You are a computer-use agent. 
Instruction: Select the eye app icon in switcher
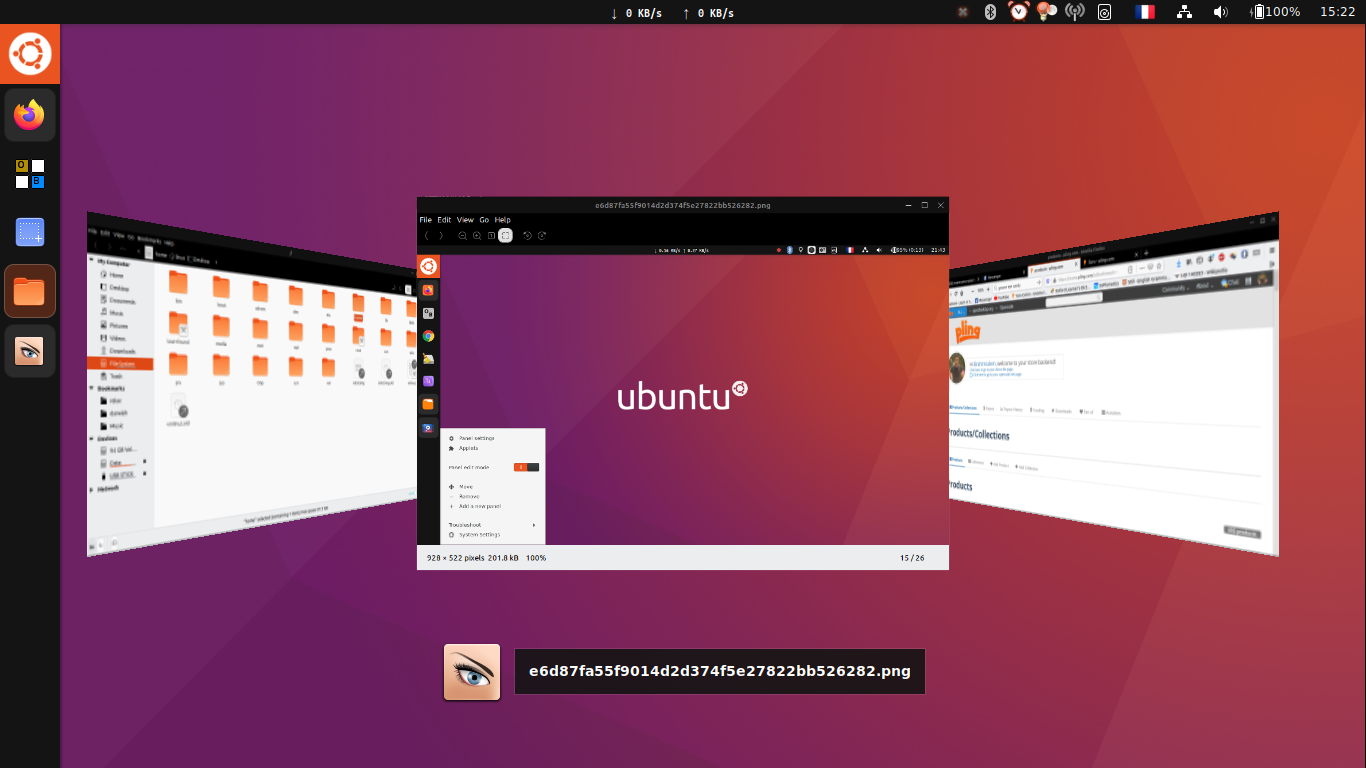tap(472, 672)
